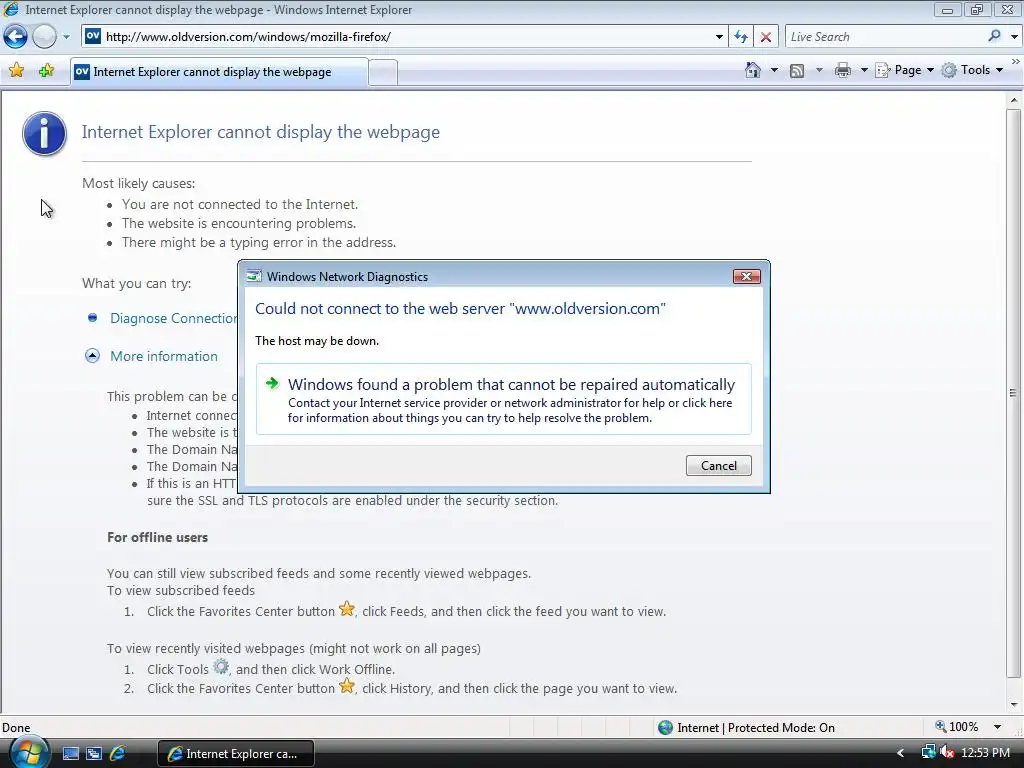Click the Diagnose Connection Problems link
The width and height of the screenshot is (1024, 768).
(174, 318)
